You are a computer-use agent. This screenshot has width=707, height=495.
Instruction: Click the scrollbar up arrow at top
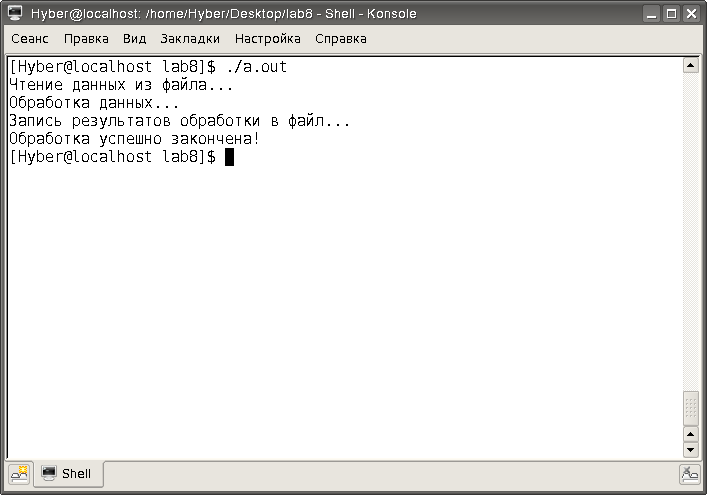690,65
